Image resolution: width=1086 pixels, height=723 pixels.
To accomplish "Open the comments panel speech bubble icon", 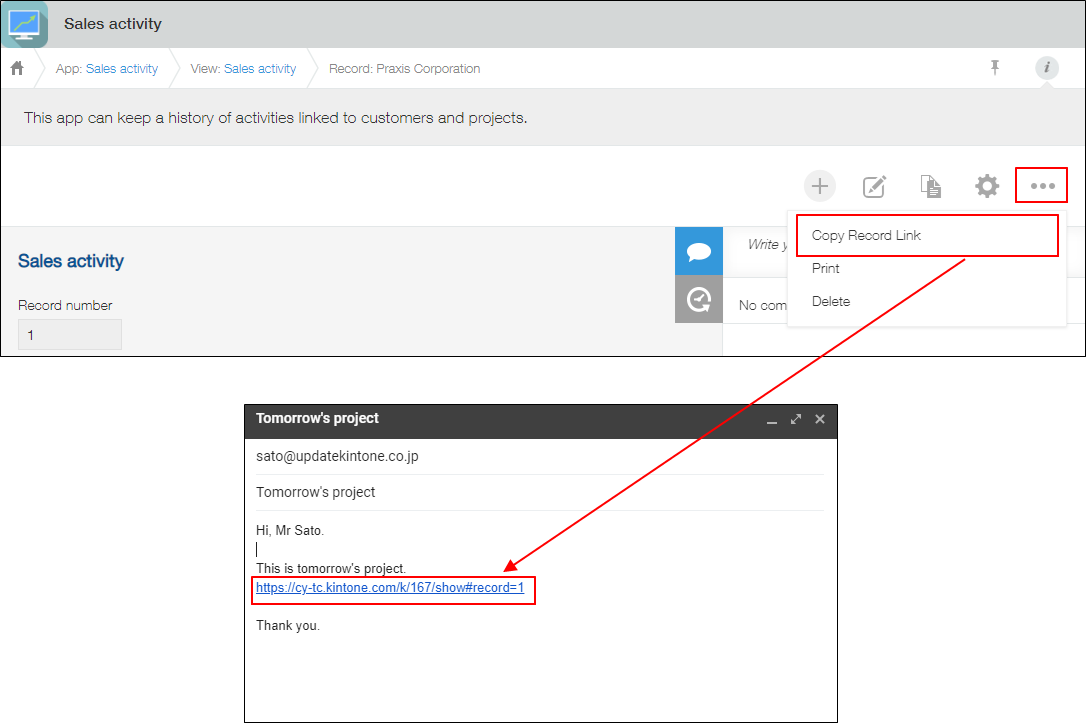I will 698,251.
